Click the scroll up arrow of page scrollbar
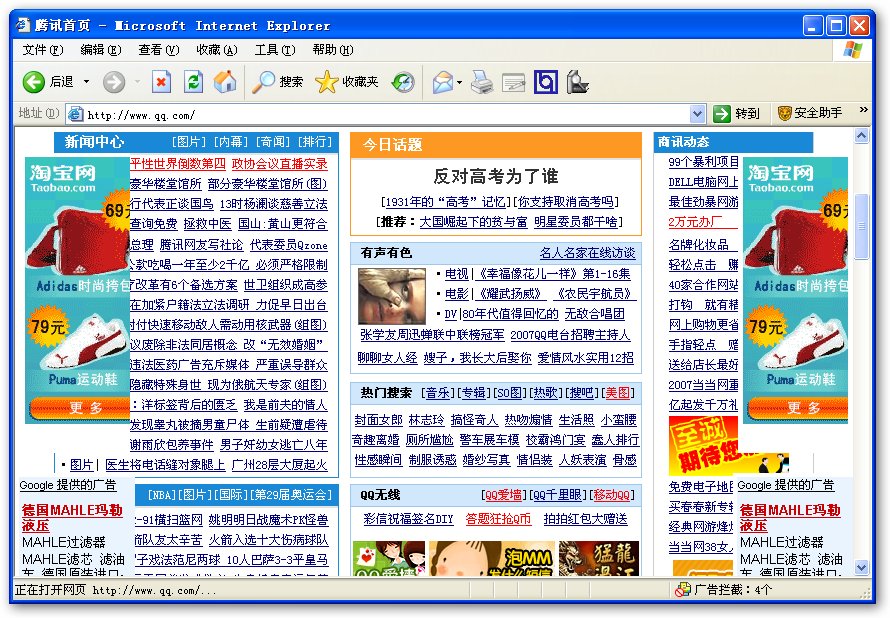Screen dimensions: 890x618 pyautogui.click(x=862, y=136)
